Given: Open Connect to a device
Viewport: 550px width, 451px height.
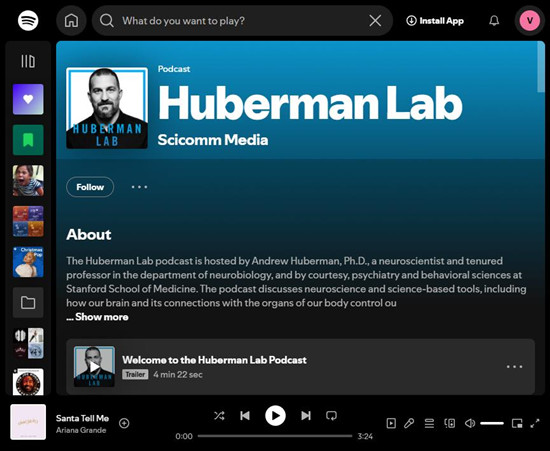Looking at the screenshot, I should [450, 423].
